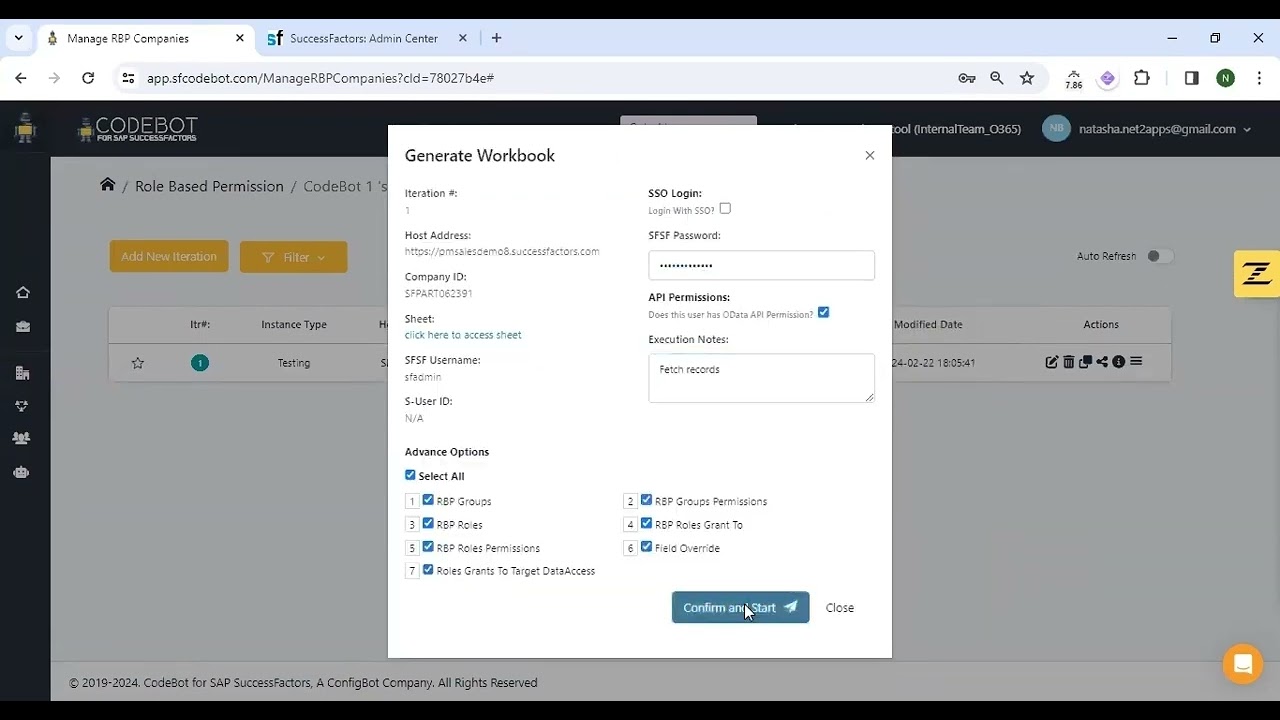The image size is (1280, 720).
Task: Click the SFSF Password field
Action: [x=761, y=265]
